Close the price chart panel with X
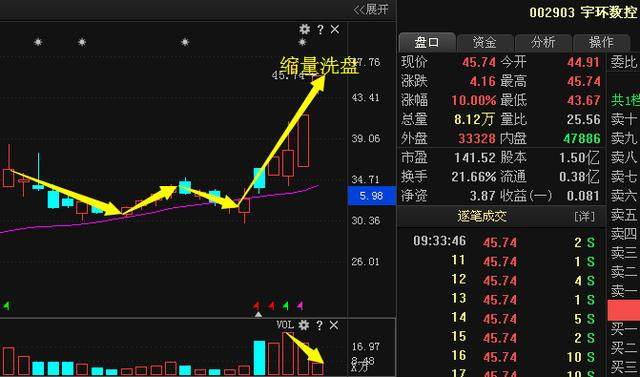 tap(335, 29)
